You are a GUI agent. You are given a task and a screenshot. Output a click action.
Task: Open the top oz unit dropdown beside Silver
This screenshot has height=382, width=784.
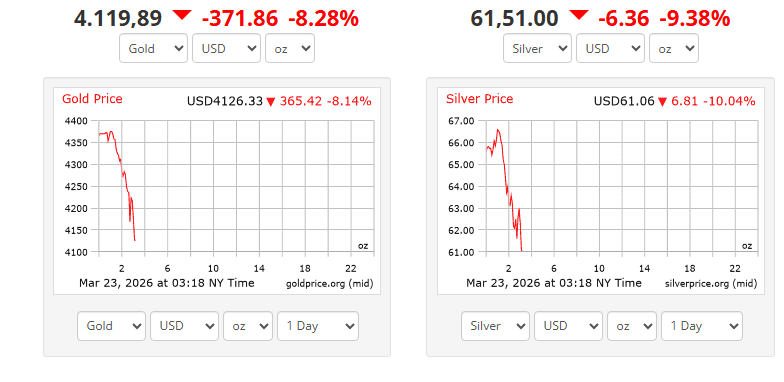coord(674,48)
